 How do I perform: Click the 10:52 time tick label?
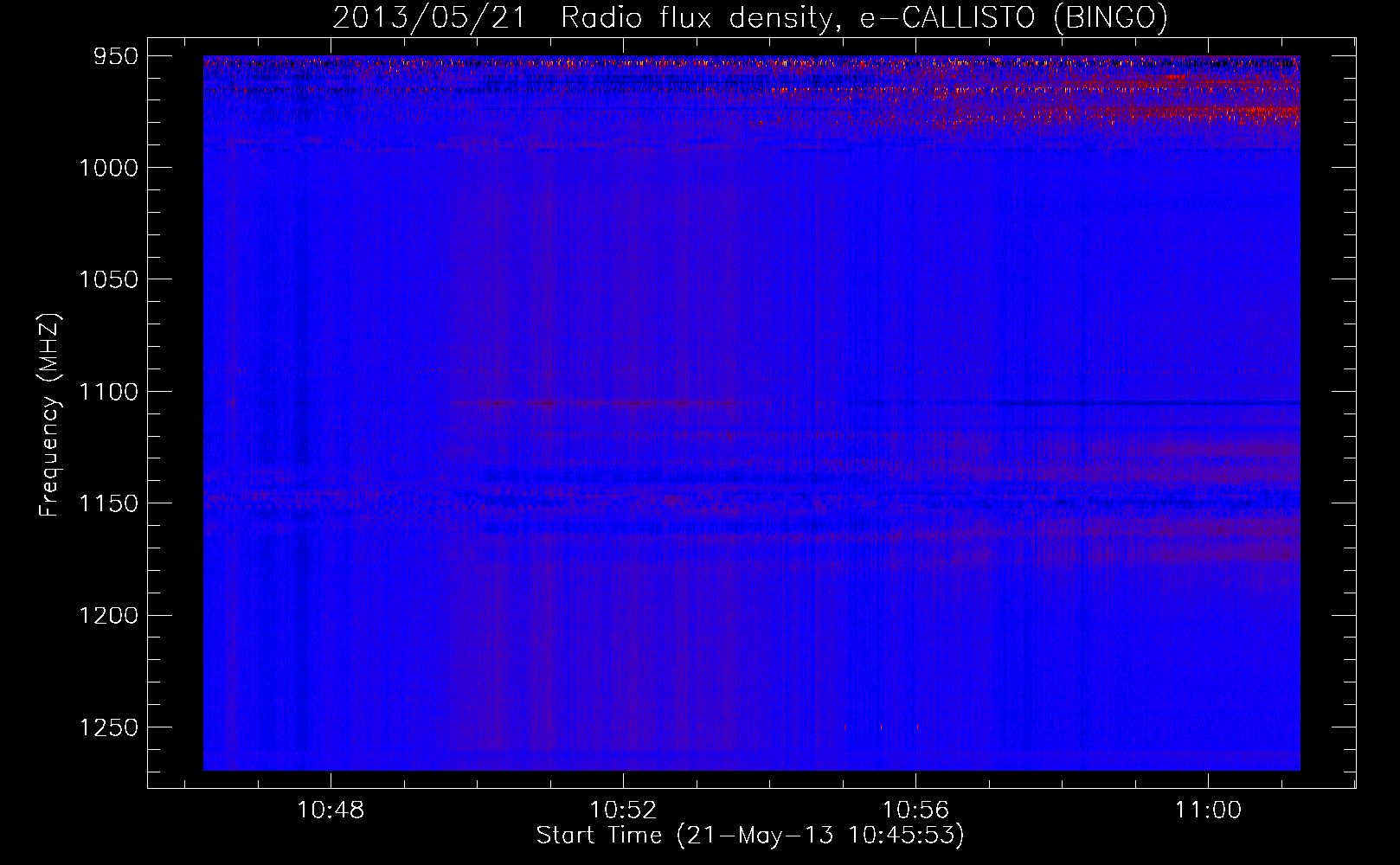(623, 811)
